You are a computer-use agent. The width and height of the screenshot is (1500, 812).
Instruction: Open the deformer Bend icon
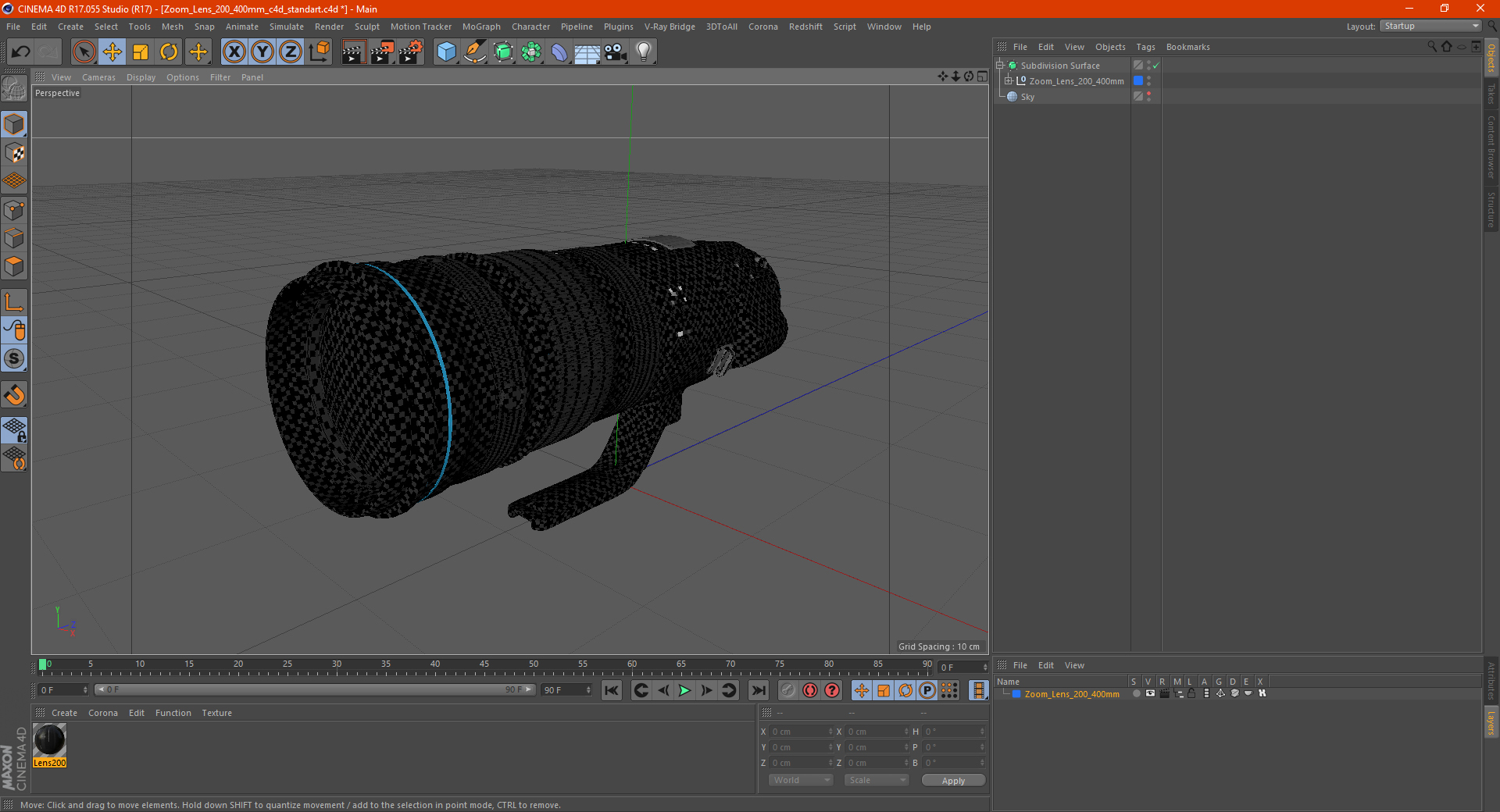point(559,52)
